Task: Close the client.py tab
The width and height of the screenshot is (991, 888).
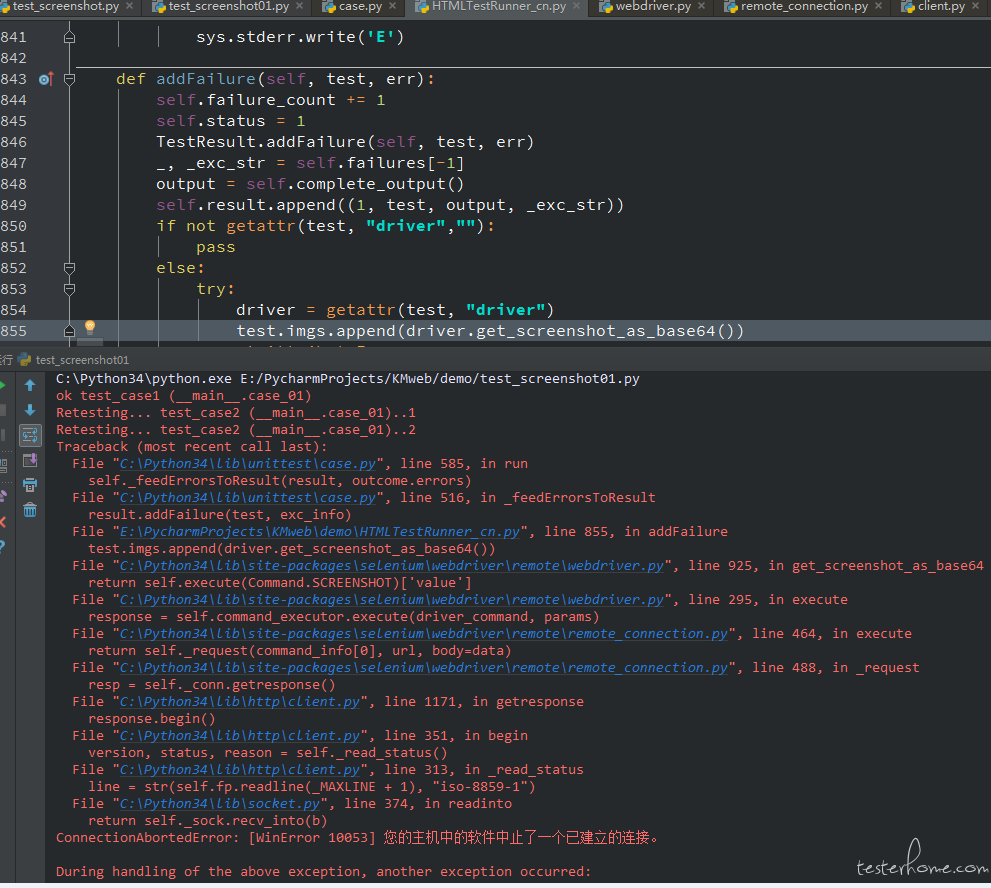Action: click(975, 6)
